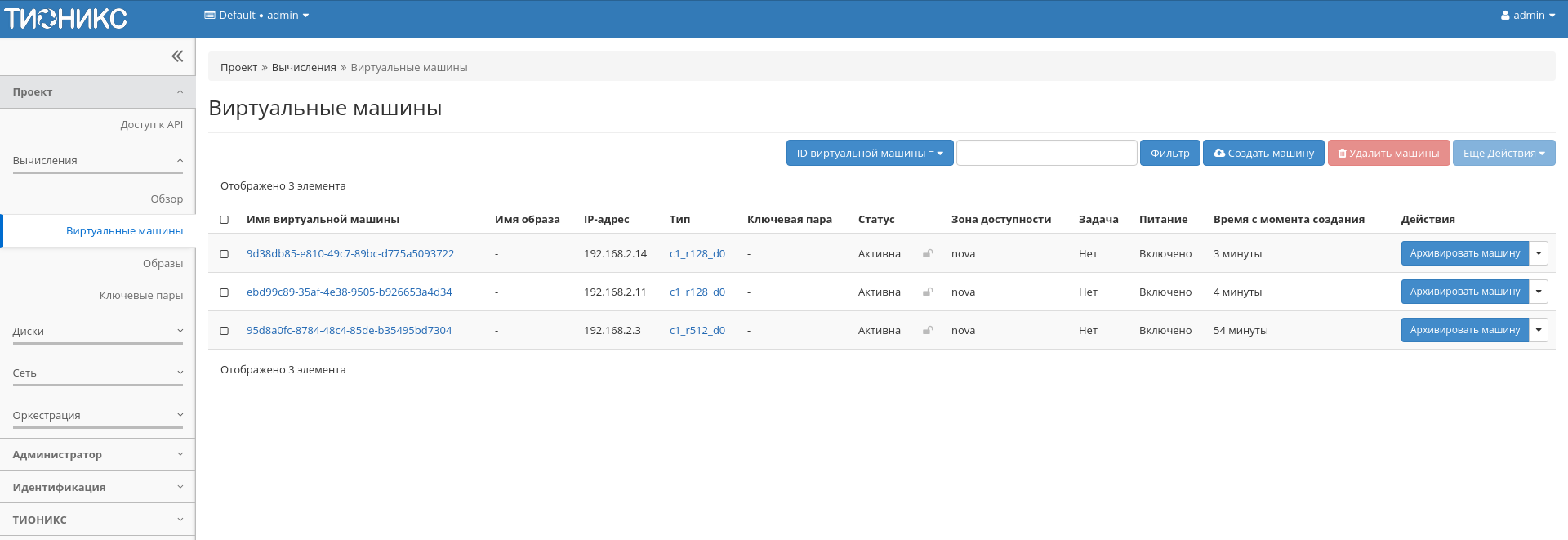Click lock icon in first machine's status
This screenshot has width=1568, height=540.
pyautogui.click(x=928, y=254)
